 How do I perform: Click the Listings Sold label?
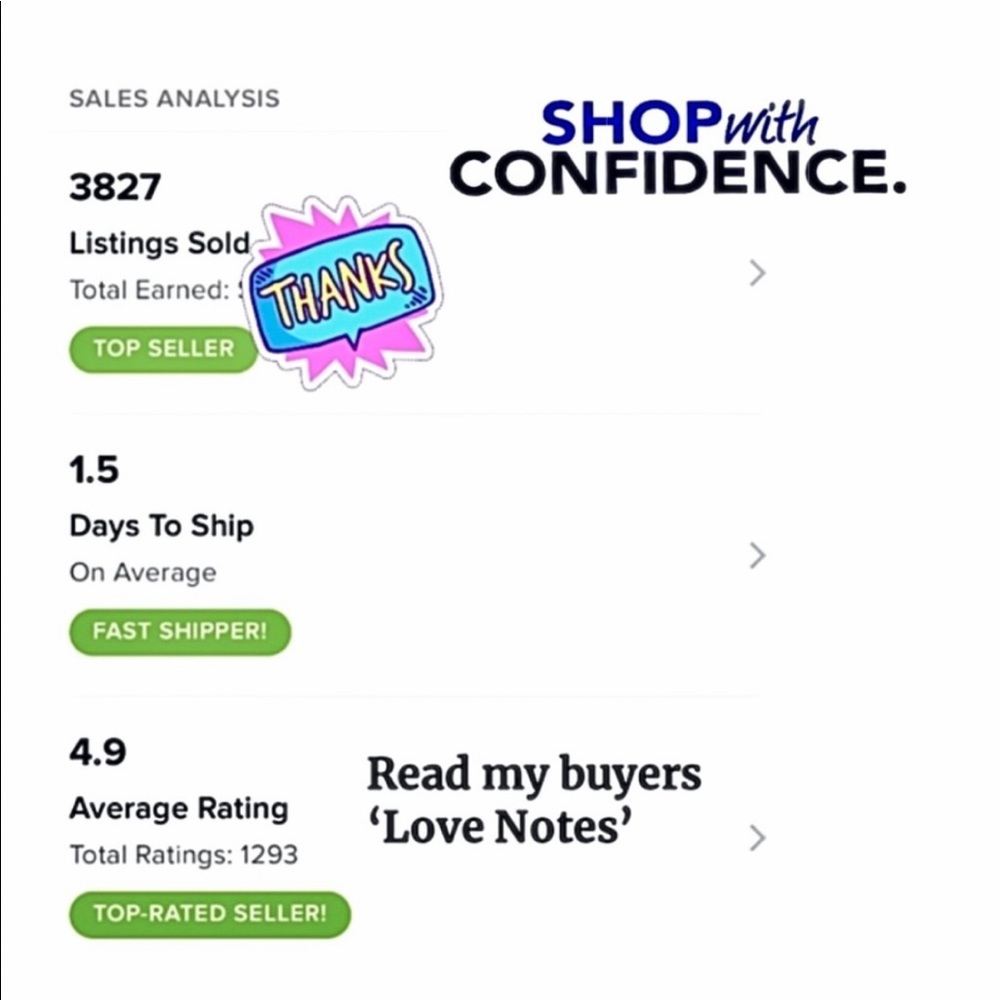point(159,243)
